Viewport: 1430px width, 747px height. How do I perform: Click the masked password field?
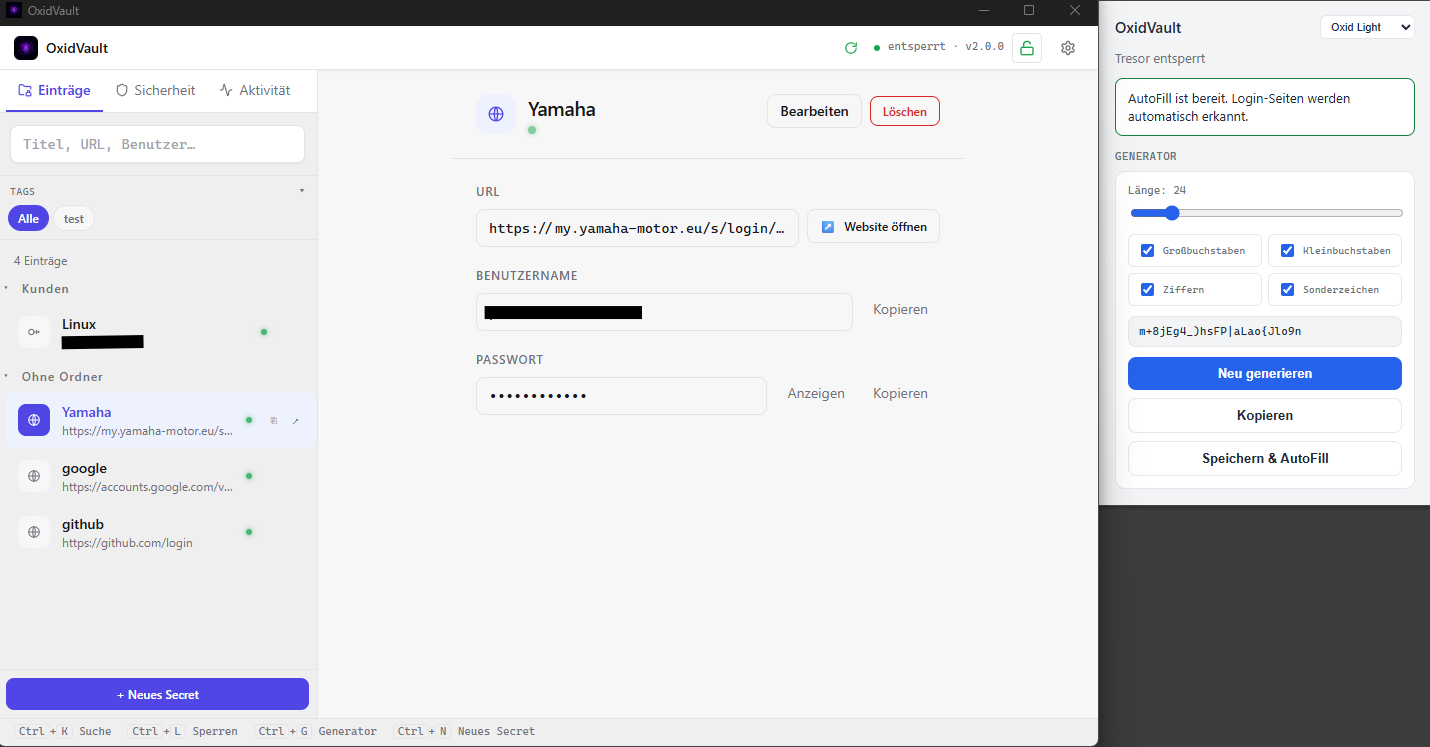point(621,395)
